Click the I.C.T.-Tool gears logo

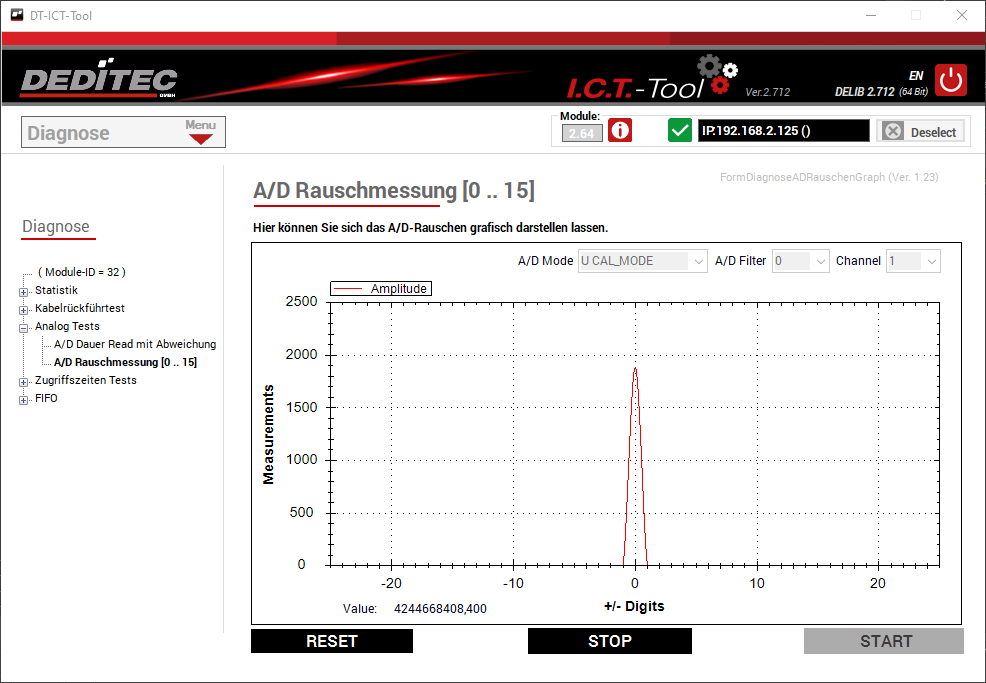(717, 76)
